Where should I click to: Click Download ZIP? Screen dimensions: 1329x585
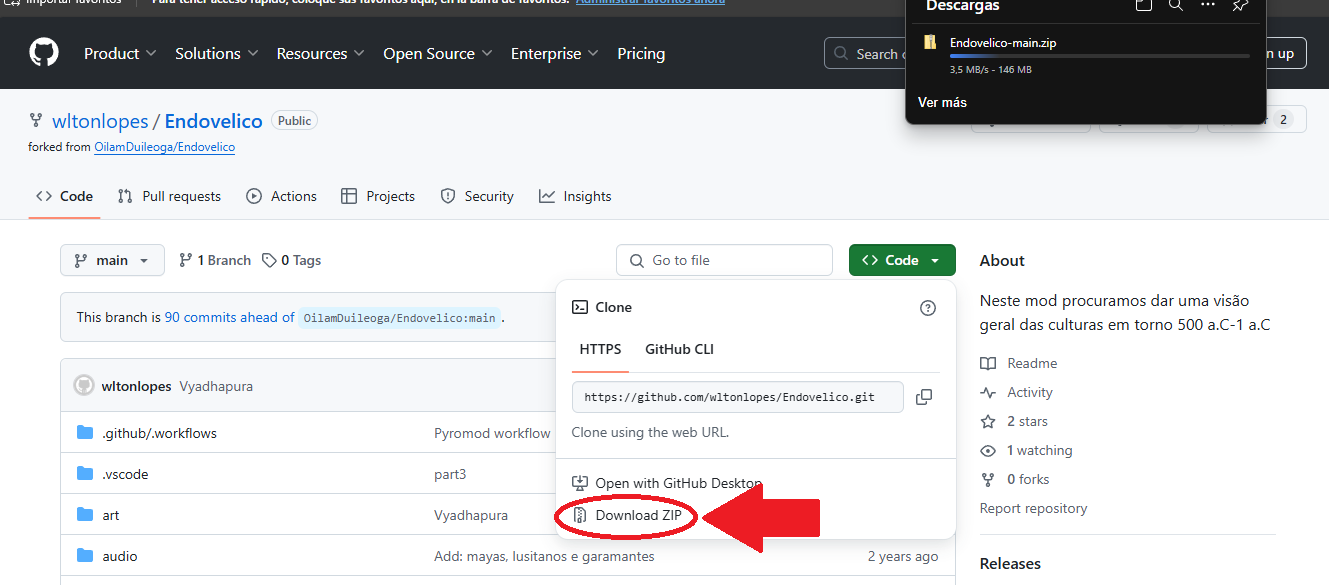pos(628,516)
